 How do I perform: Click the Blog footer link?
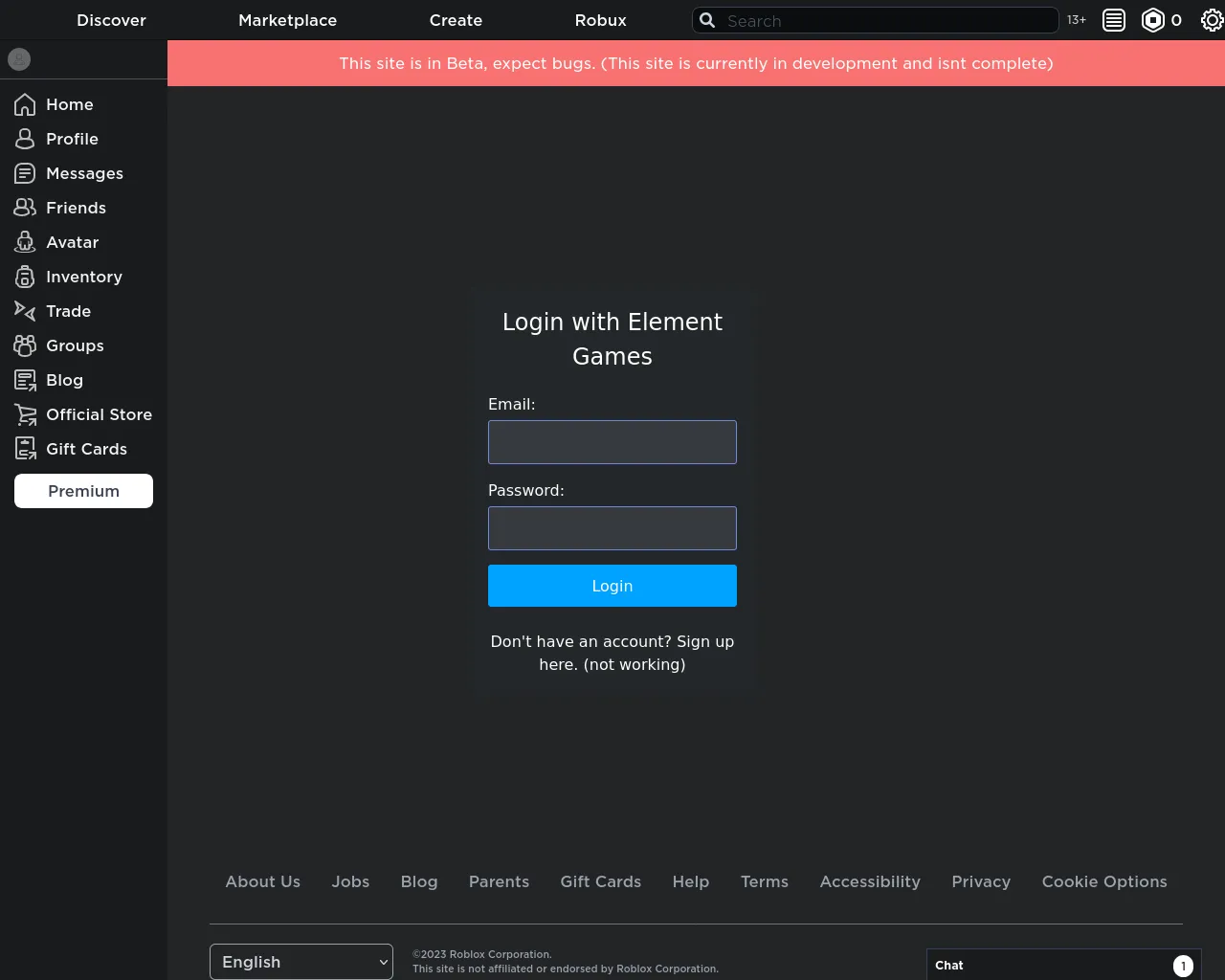point(419,881)
